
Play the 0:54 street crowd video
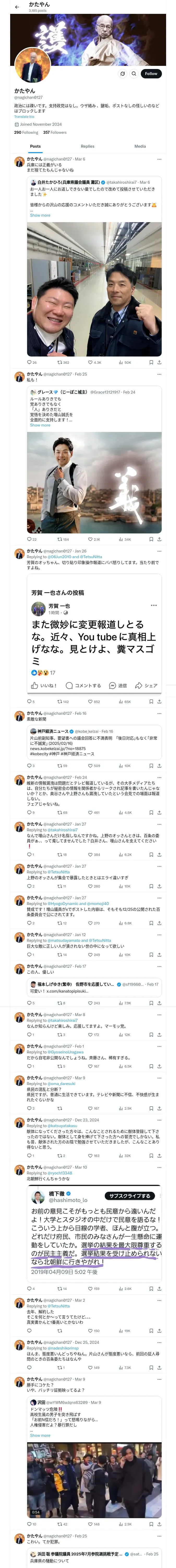click(x=94, y=1479)
